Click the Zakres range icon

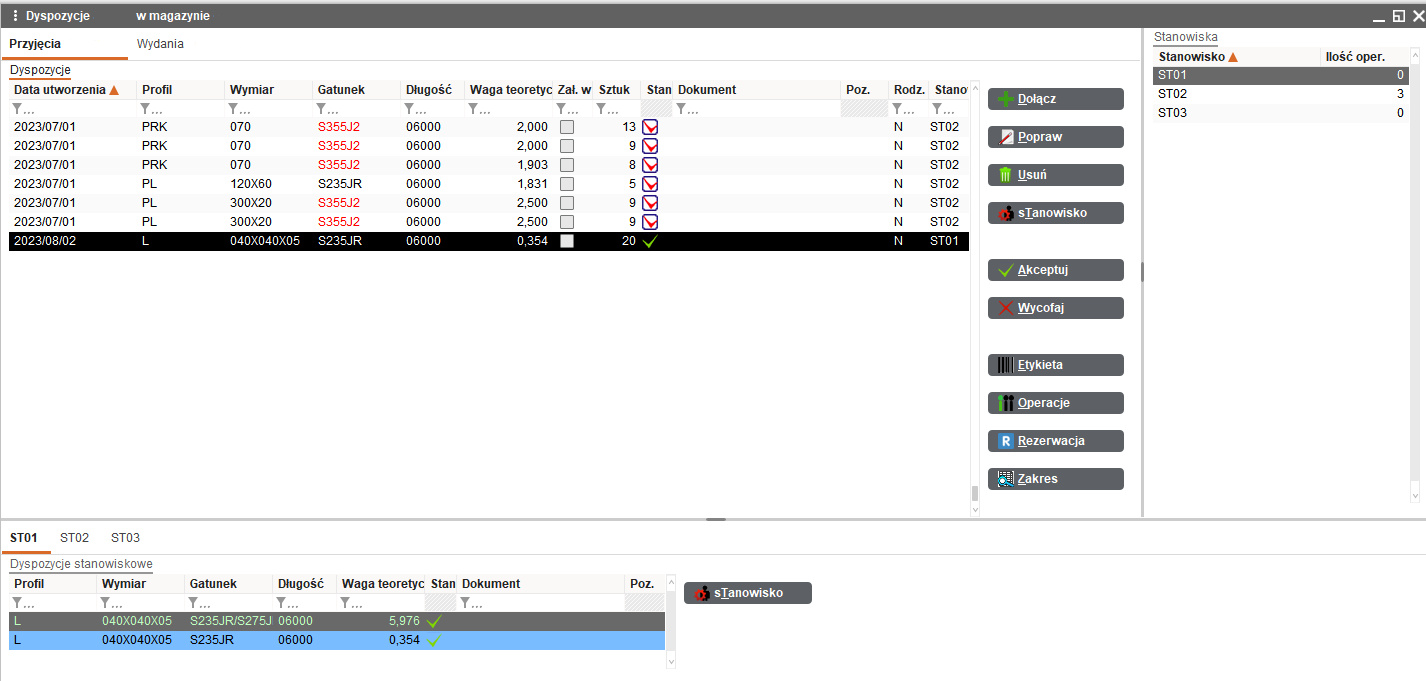(x=1006, y=479)
